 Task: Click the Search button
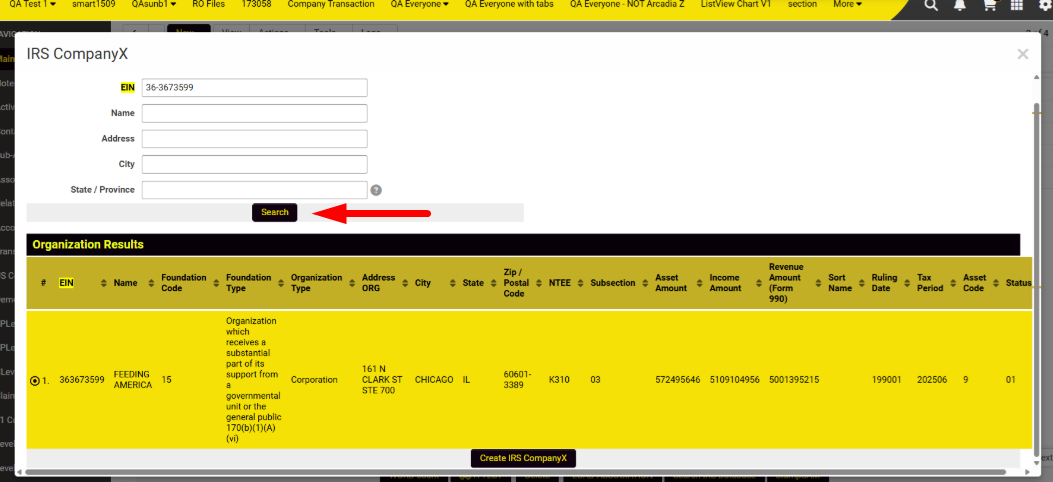(275, 212)
